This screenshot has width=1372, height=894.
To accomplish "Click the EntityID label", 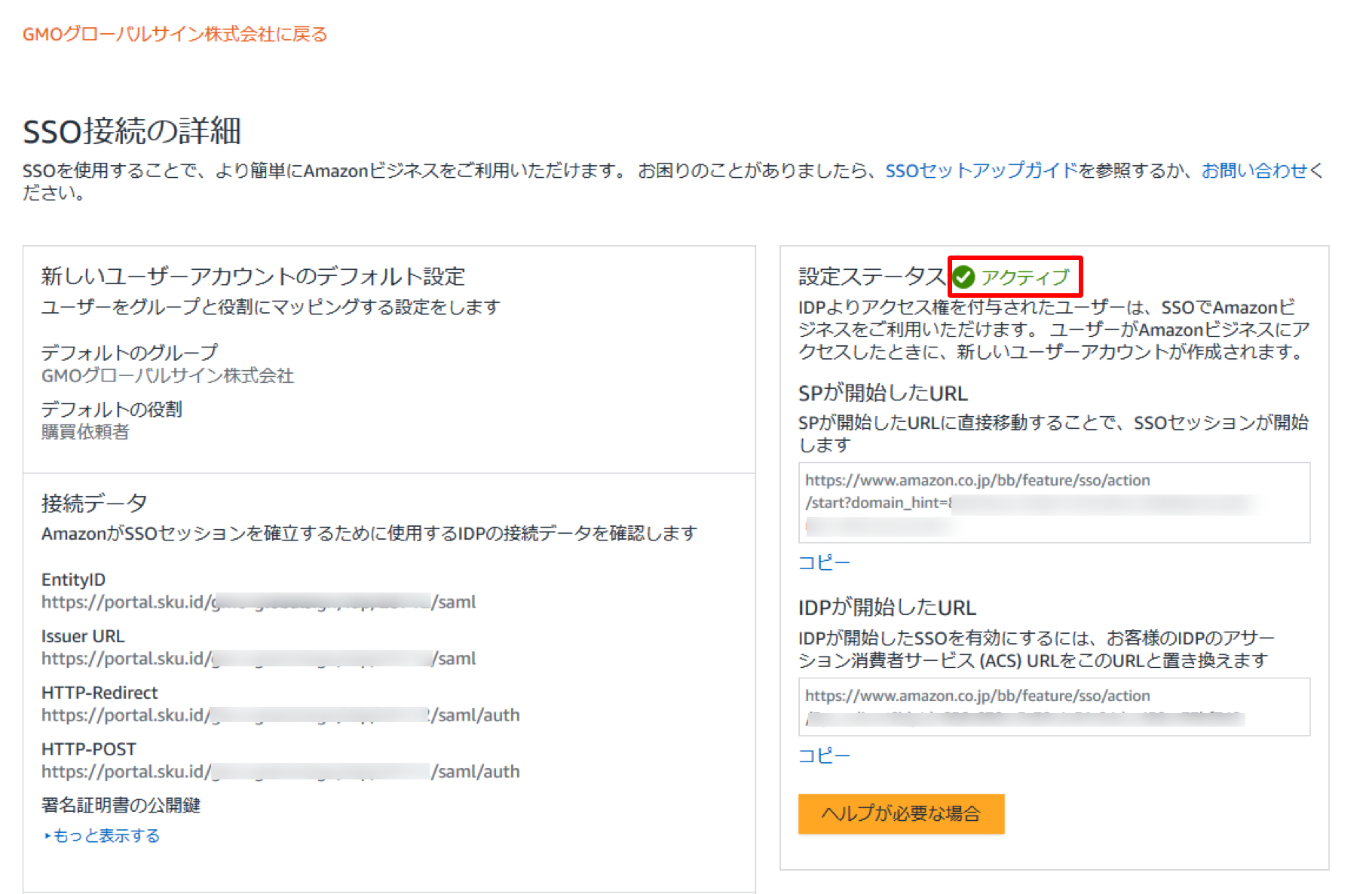I will tap(73, 580).
